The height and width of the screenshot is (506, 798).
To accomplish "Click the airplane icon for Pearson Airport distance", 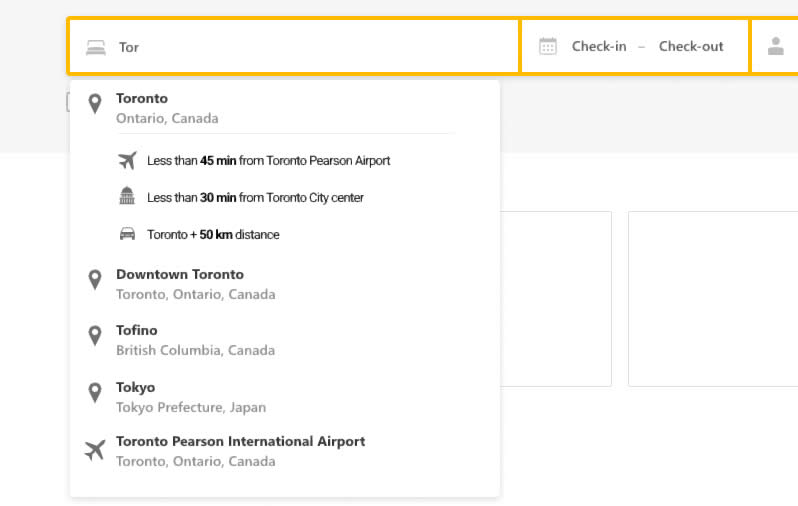I will (127, 161).
